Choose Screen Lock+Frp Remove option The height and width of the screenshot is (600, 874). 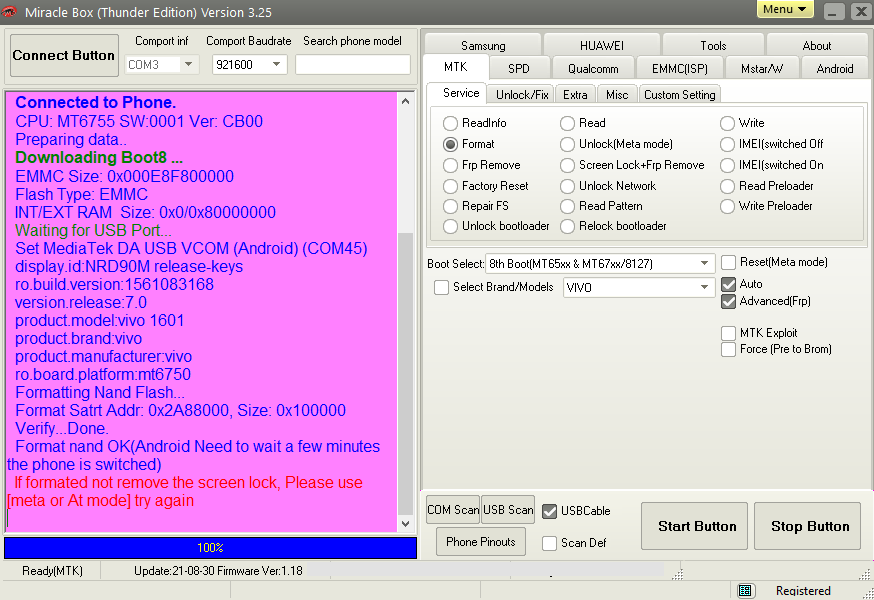coord(567,166)
